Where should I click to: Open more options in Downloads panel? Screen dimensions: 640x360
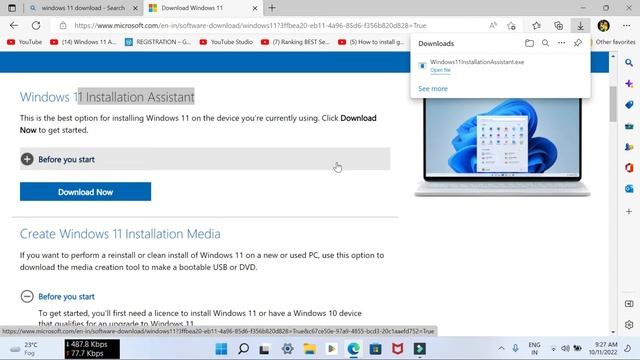[x=562, y=43]
